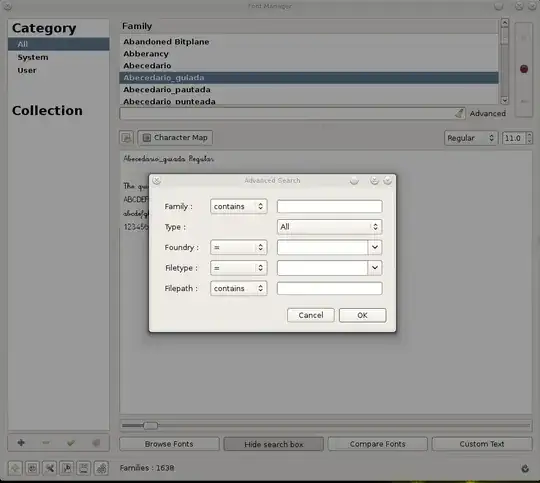This screenshot has height=483, width=540.
Task: Click the Advanced search link
Action: (x=488, y=113)
